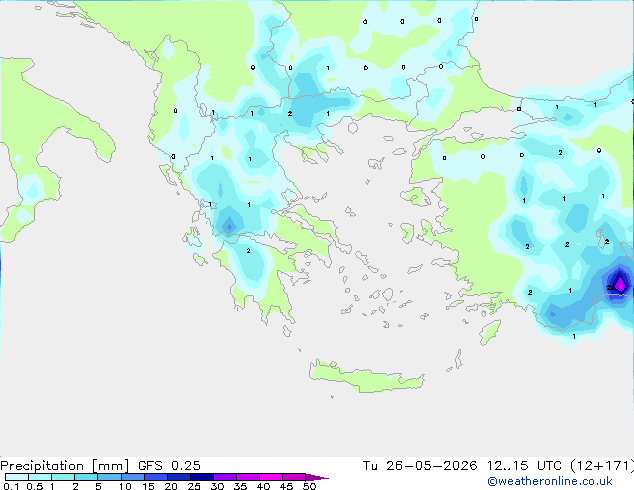The height and width of the screenshot is (490, 634).
Task: Click the legend label '50'
Action: pyautogui.click(x=309, y=486)
